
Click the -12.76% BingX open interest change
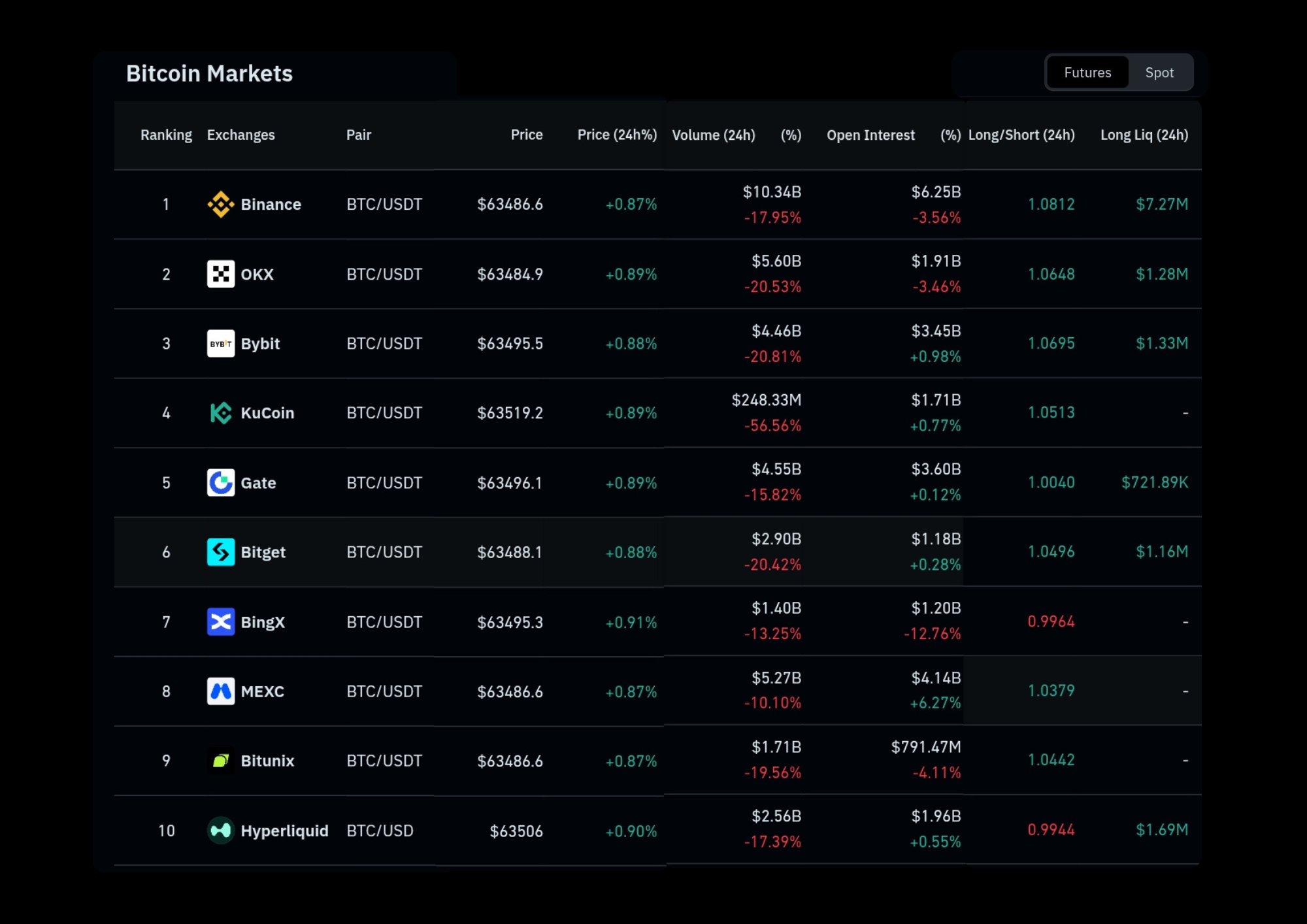[x=932, y=634]
